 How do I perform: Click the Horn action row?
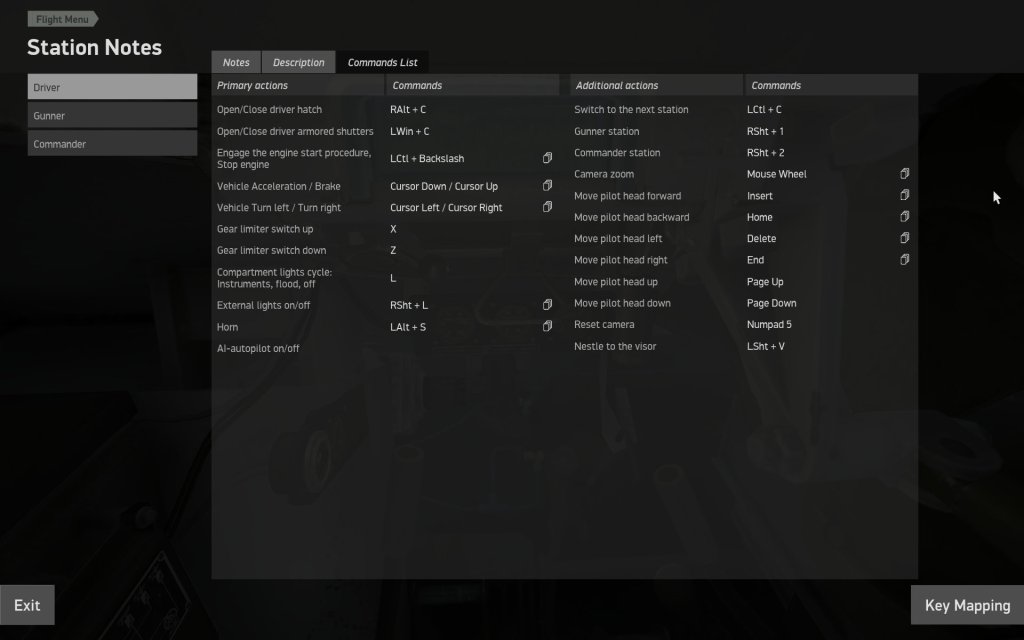(300, 327)
